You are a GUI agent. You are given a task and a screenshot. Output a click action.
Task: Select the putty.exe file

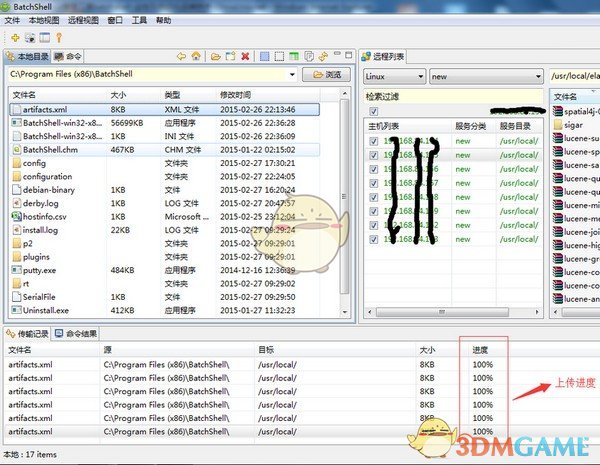(164, 270)
